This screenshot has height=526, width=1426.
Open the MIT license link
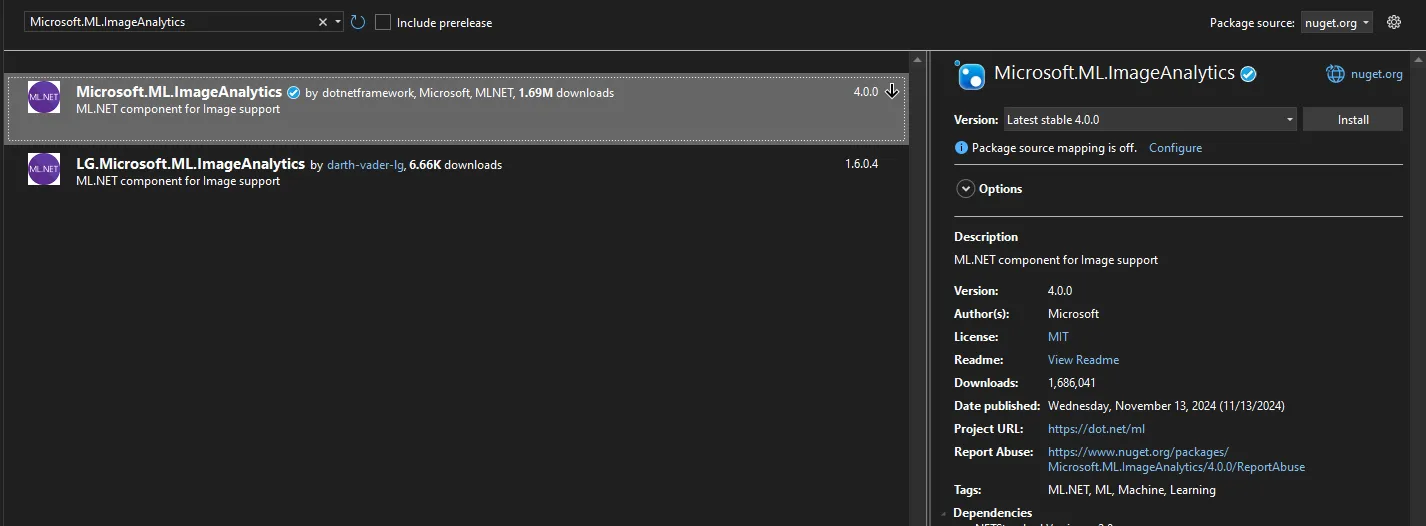[1058, 337]
